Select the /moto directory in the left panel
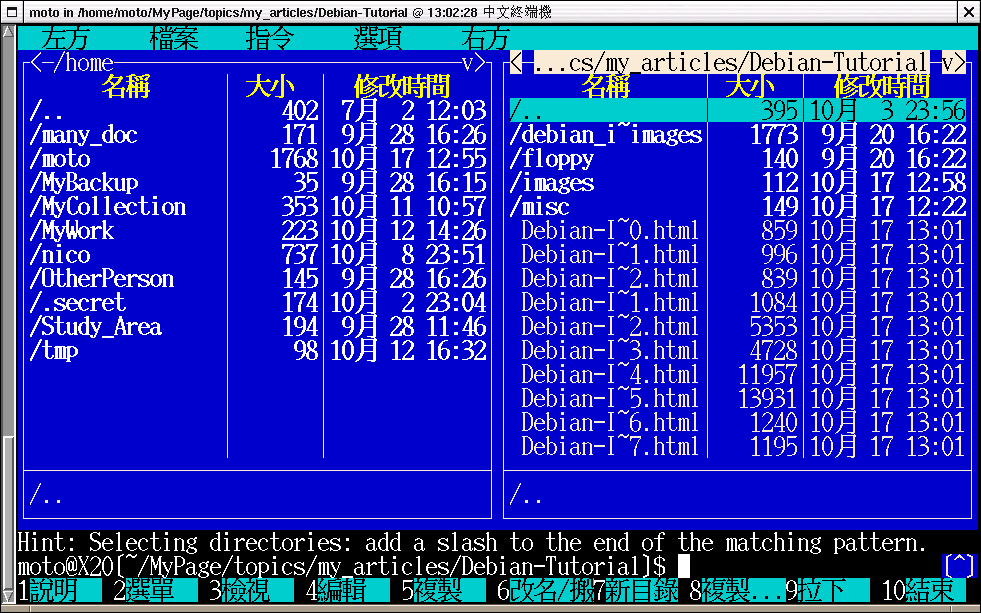Image resolution: width=981 pixels, height=613 pixels. click(258, 158)
